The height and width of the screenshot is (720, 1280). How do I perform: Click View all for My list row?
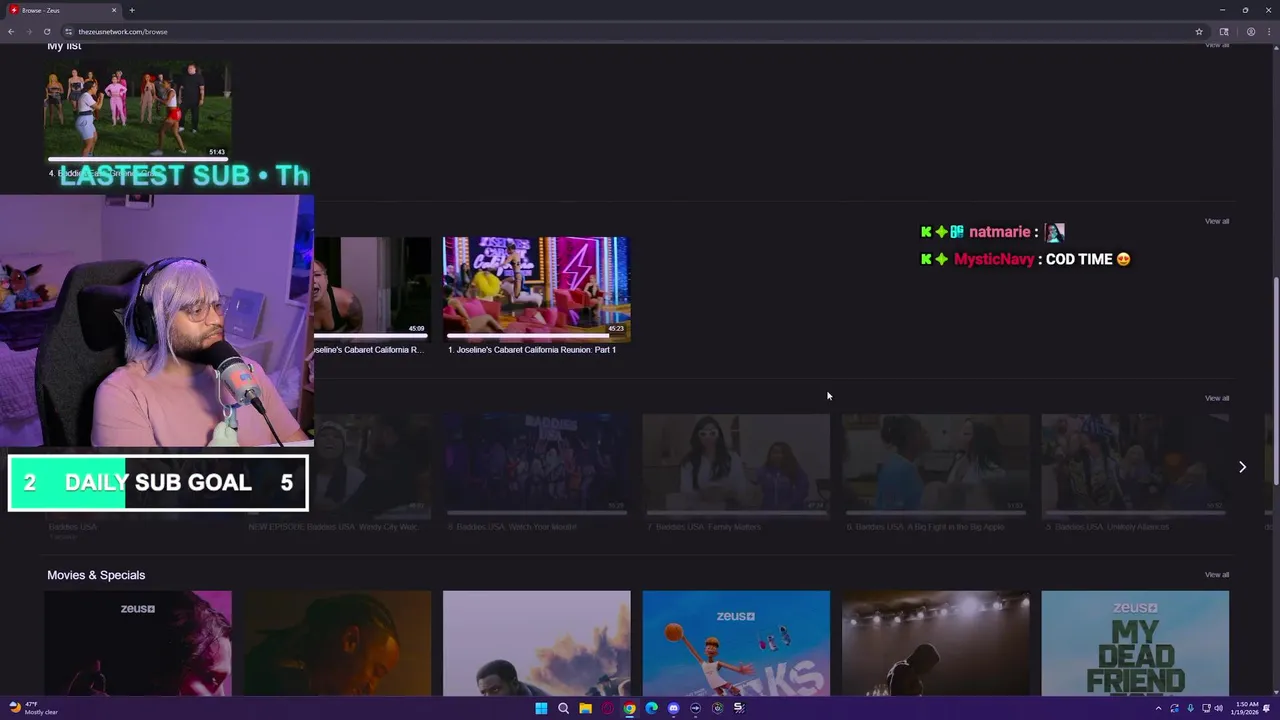pos(1217,46)
